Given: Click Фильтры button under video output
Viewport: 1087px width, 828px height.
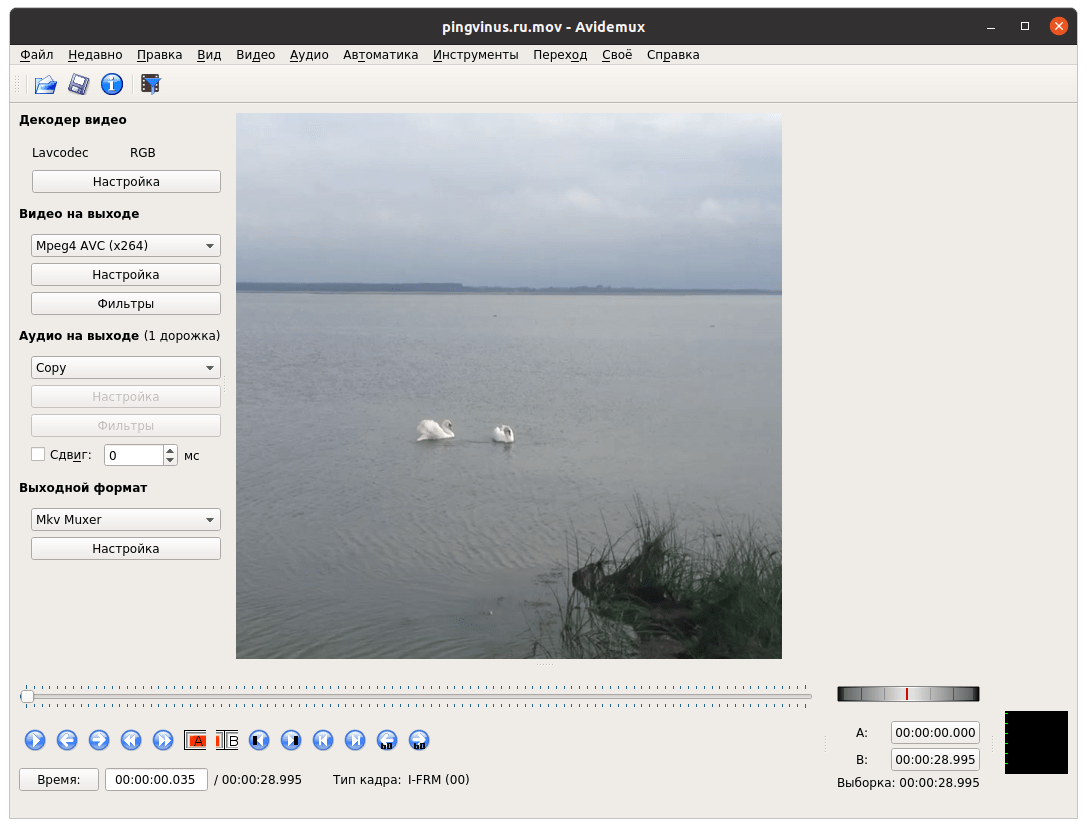Looking at the screenshot, I should pos(126,304).
